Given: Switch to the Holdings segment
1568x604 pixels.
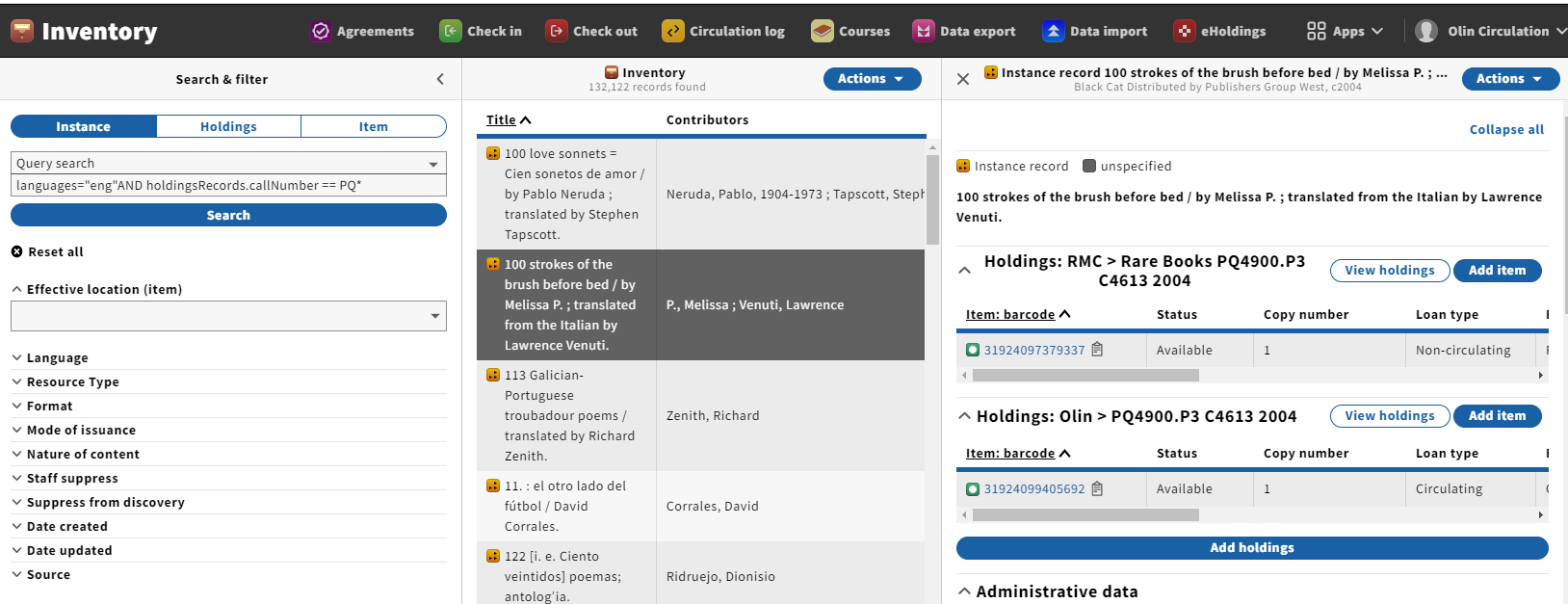Looking at the screenshot, I should (228, 126).
